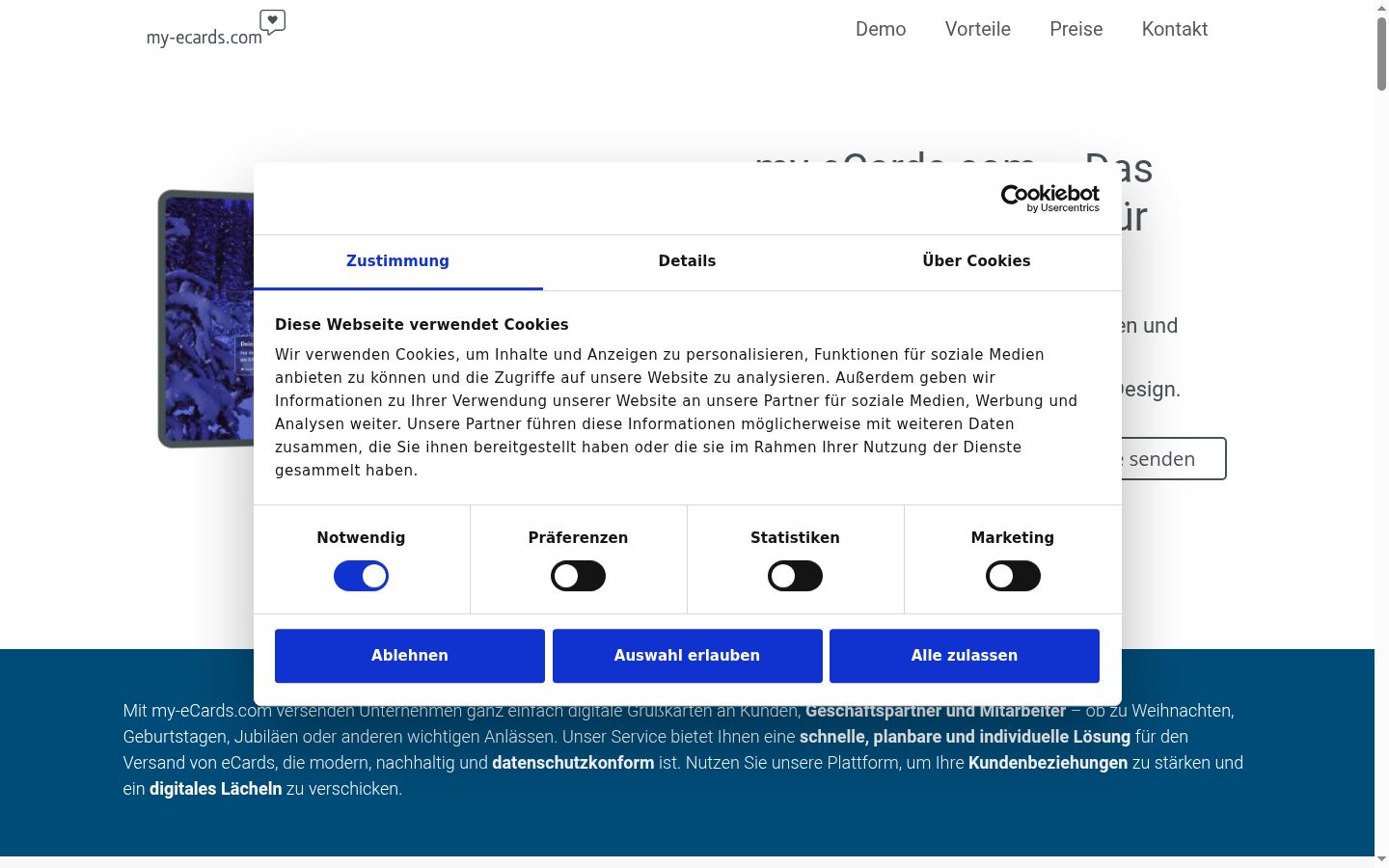Open the Cookiebot by Usercentrics logo

1049,199
